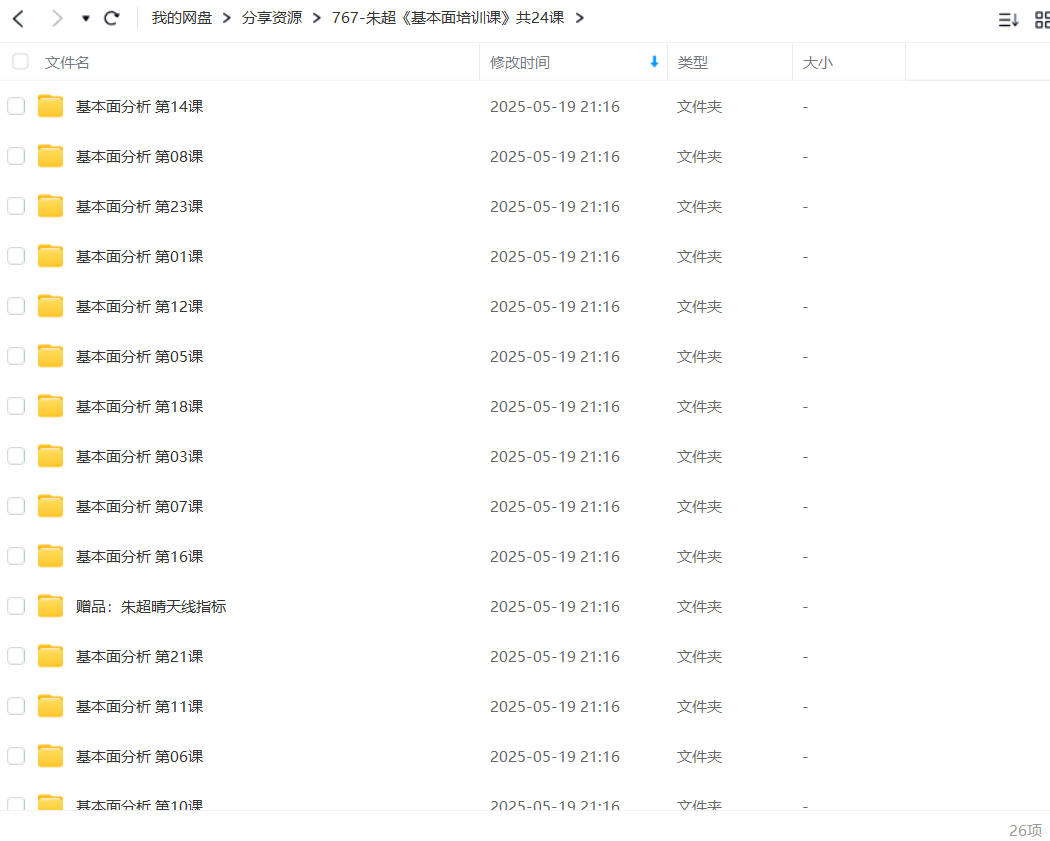1050x841 pixels.
Task: Click folder icon of 基本面分析 第01课
Action: click(50, 256)
